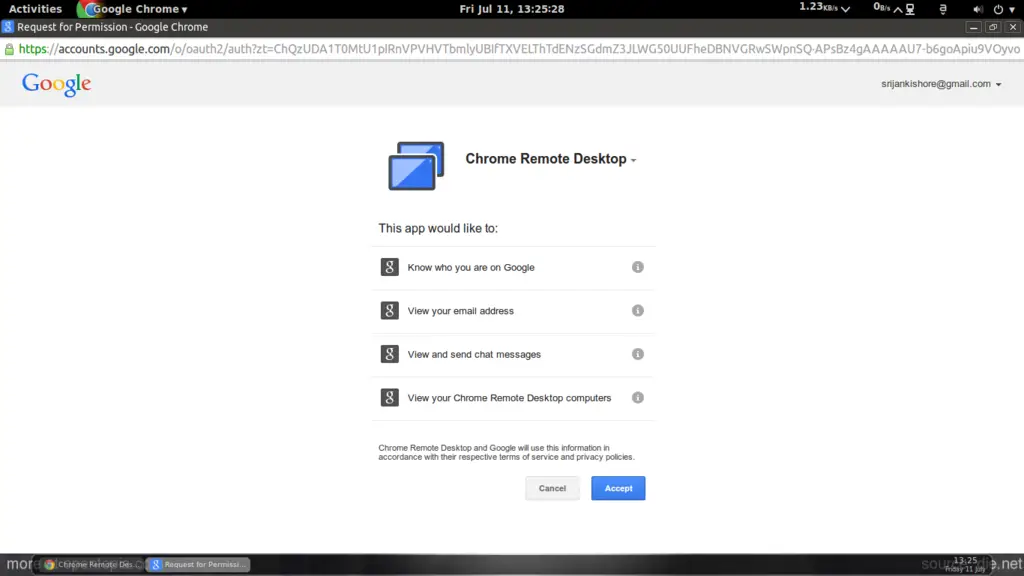Viewport: 1024px width, 576px height.
Task: Expand the Chrome Remote Desktop app name dropdown
Action: [x=633, y=160]
